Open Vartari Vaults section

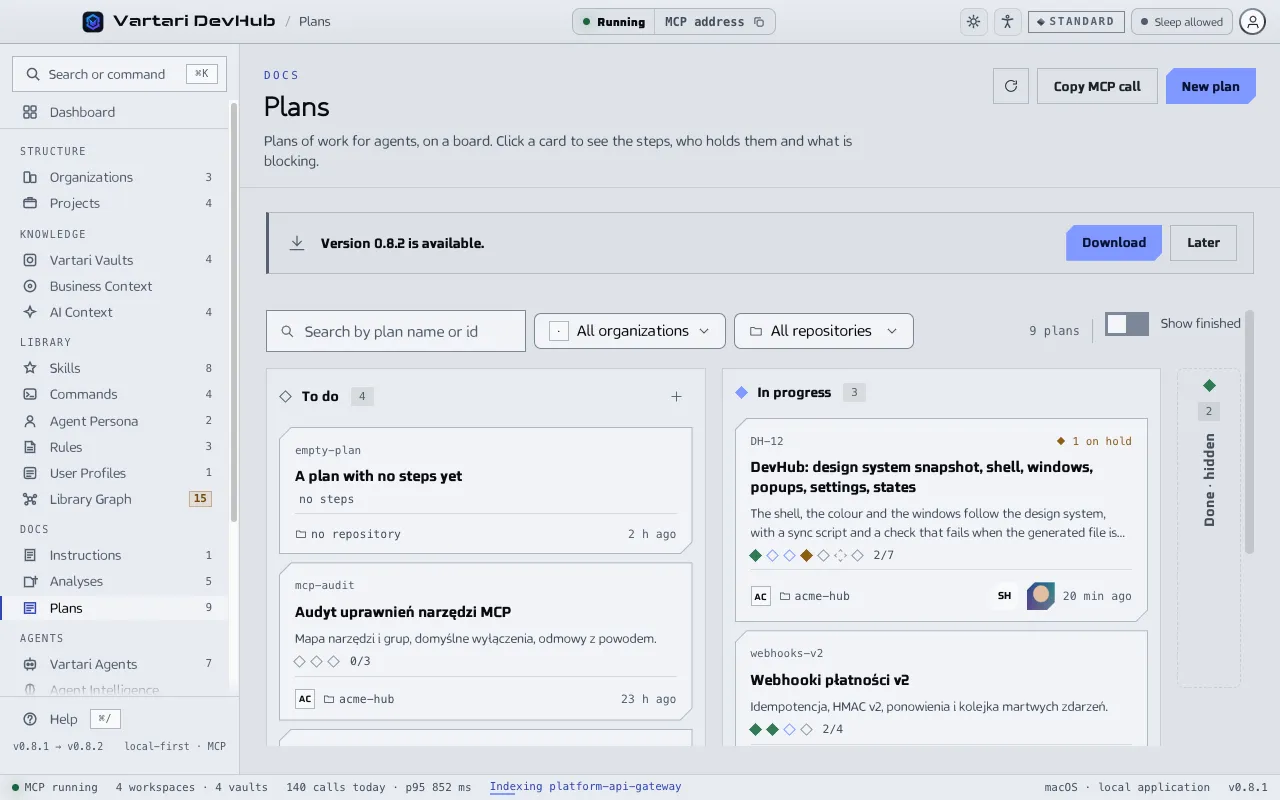(115, 260)
